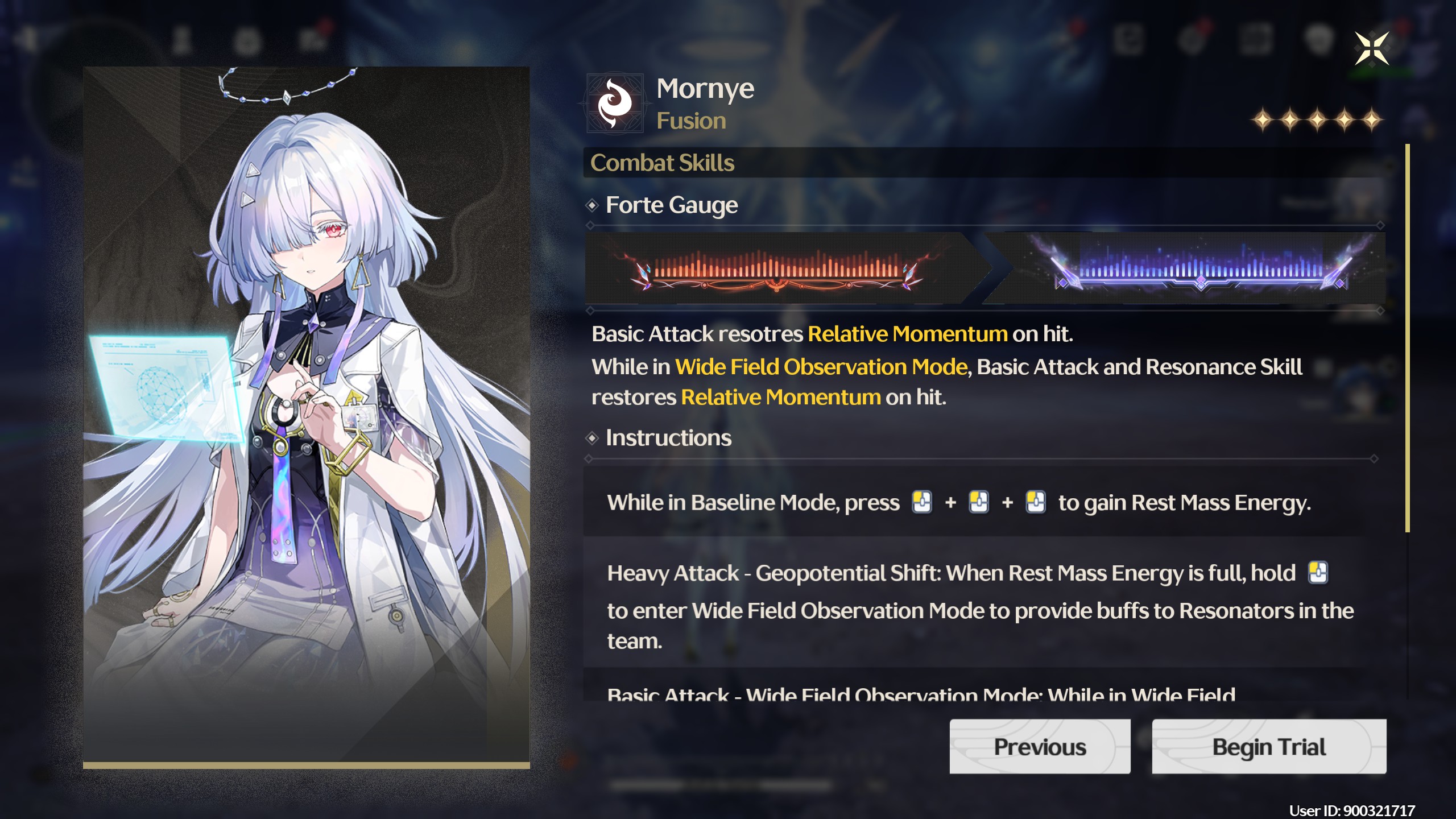Screen dimensions: 1456x819
Task: Select the Combat Skills section header
Action: coord(662,163)
